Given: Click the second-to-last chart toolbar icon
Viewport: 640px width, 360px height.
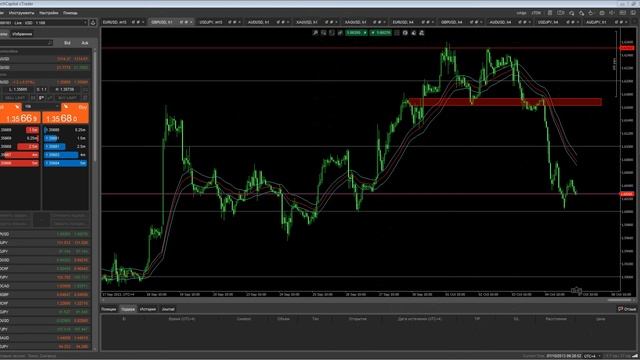Looking at the screenshot, I should click(413, 33).
